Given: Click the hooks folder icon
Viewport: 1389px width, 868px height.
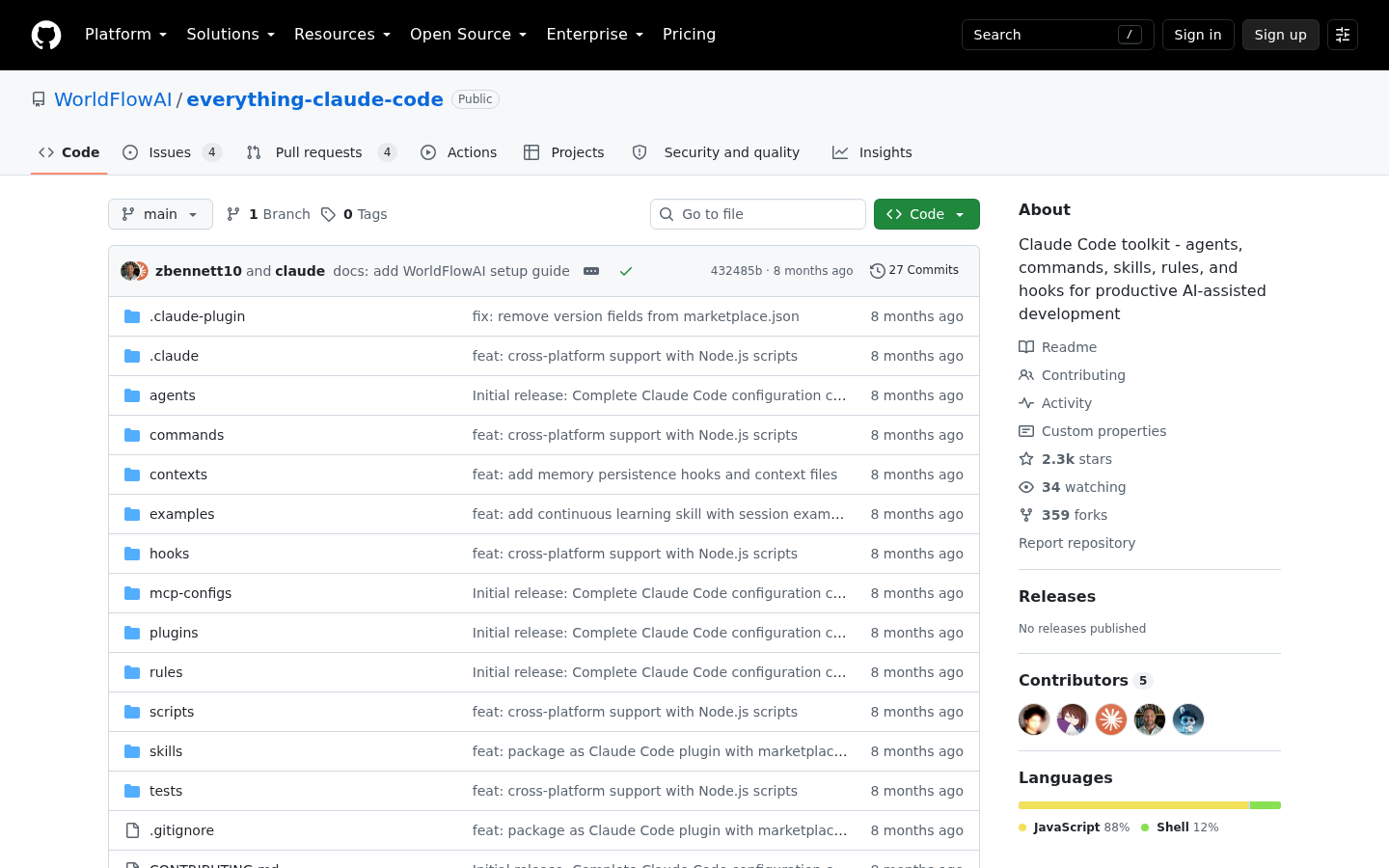Looking at the screenshot, I should (132, 554).
